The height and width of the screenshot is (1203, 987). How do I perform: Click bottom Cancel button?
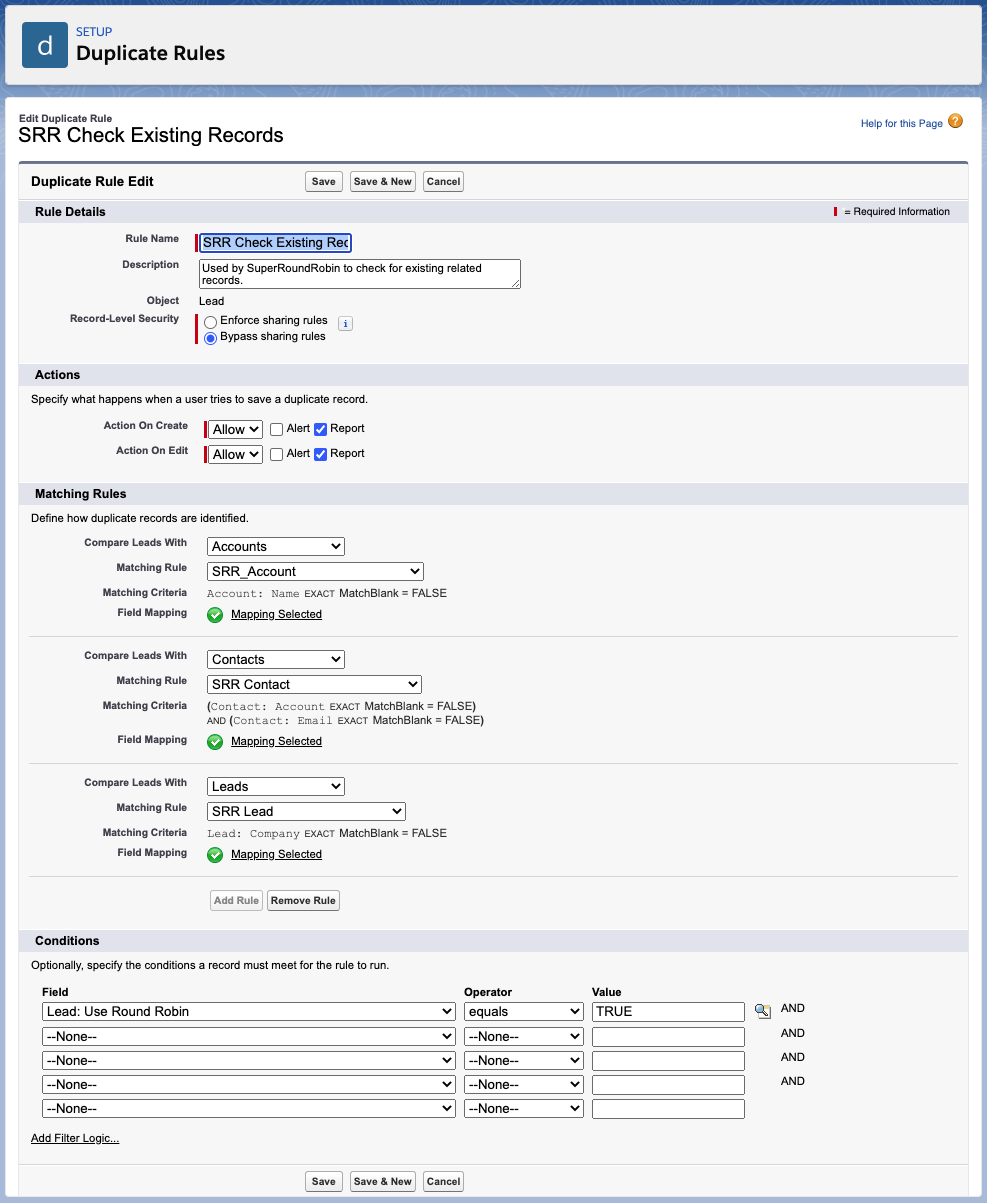pos(443,1181)
